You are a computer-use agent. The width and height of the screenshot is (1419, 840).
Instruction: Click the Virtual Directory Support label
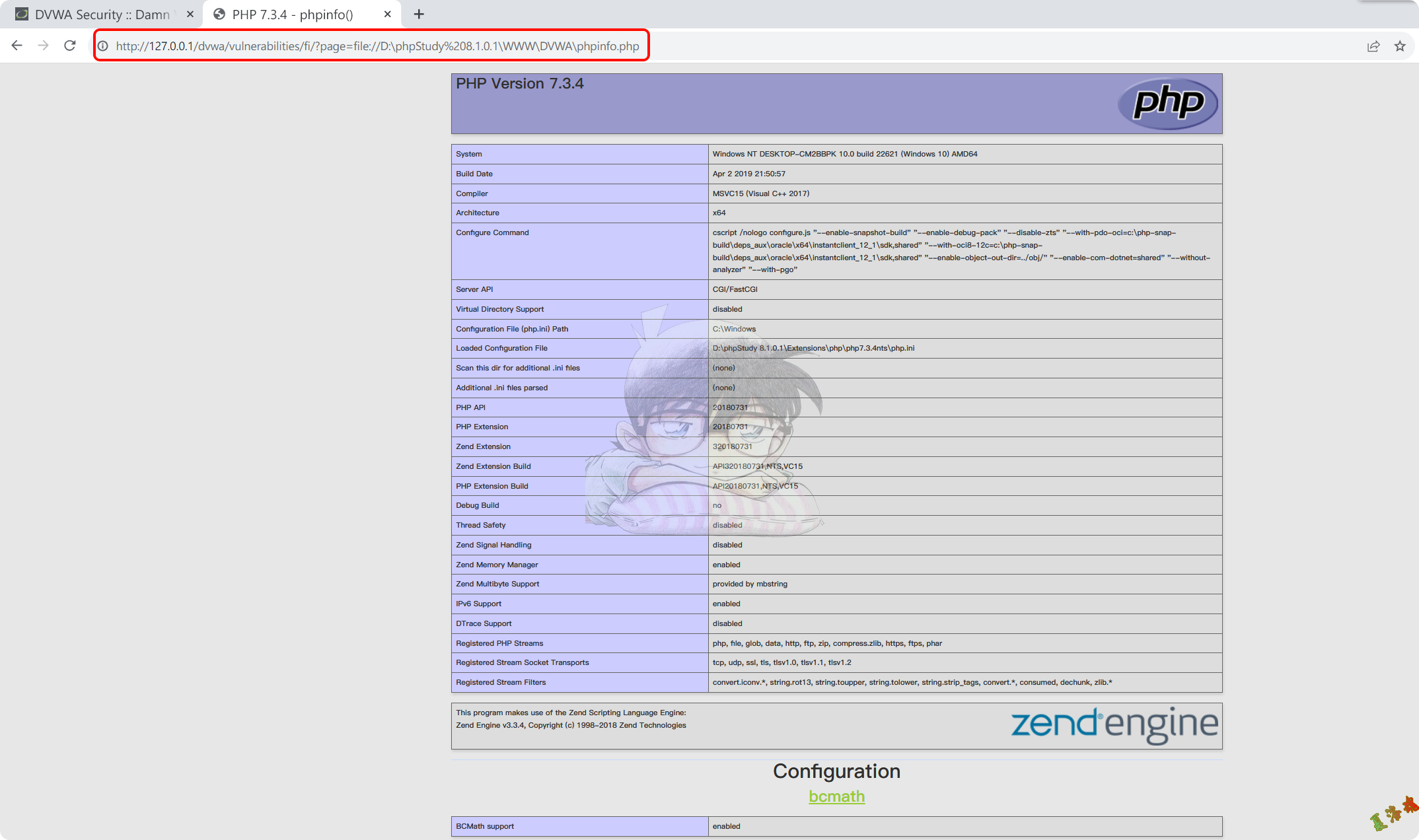coord(500,309)
